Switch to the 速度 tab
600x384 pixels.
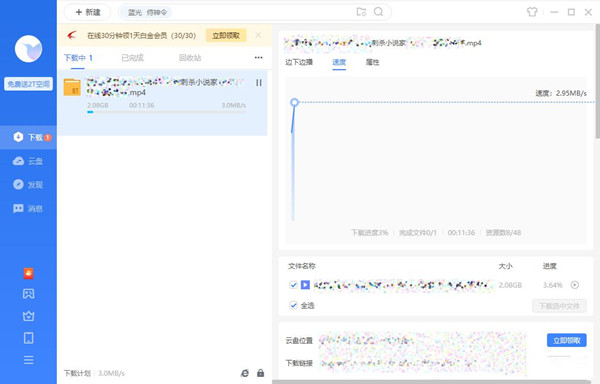339,62
